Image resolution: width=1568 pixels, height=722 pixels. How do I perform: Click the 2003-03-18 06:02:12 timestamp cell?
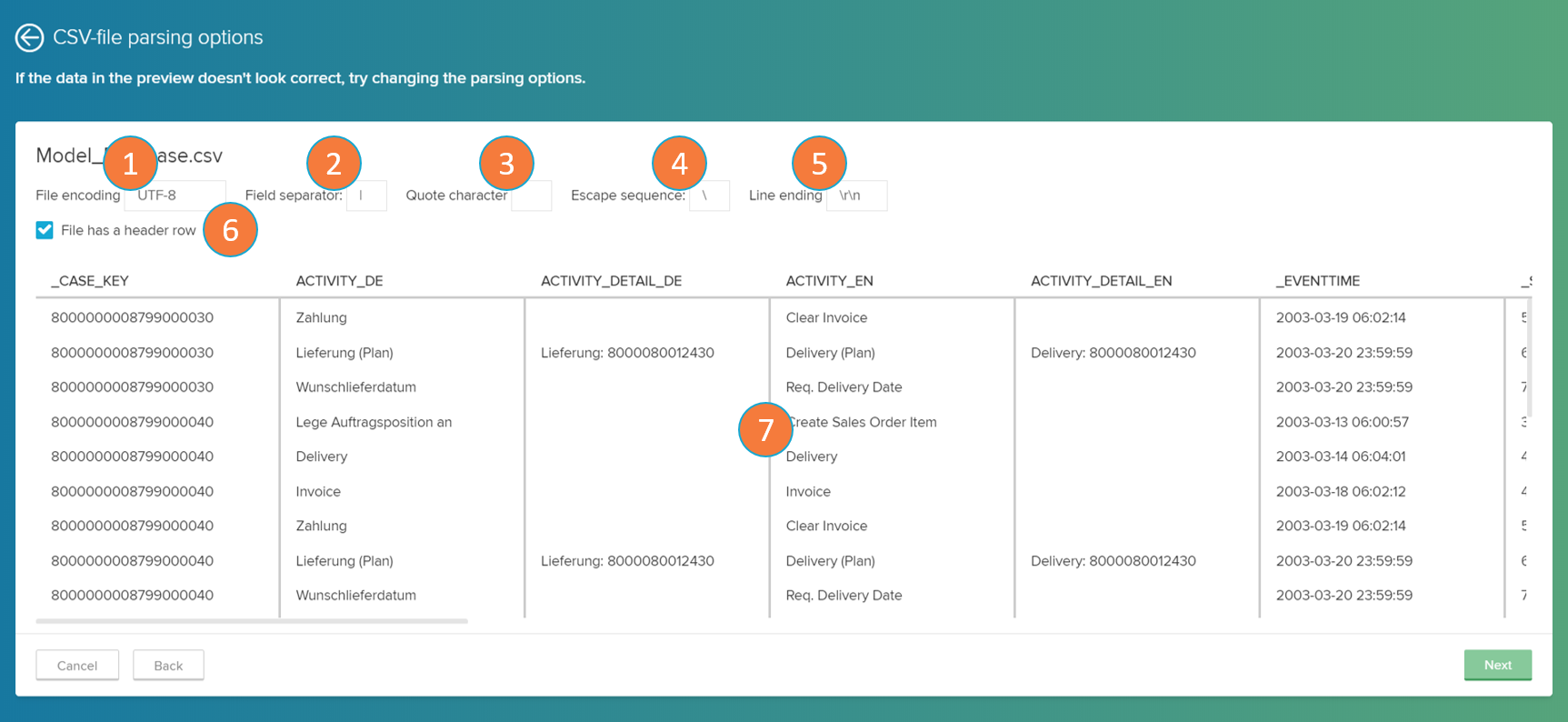[1340, 491]
